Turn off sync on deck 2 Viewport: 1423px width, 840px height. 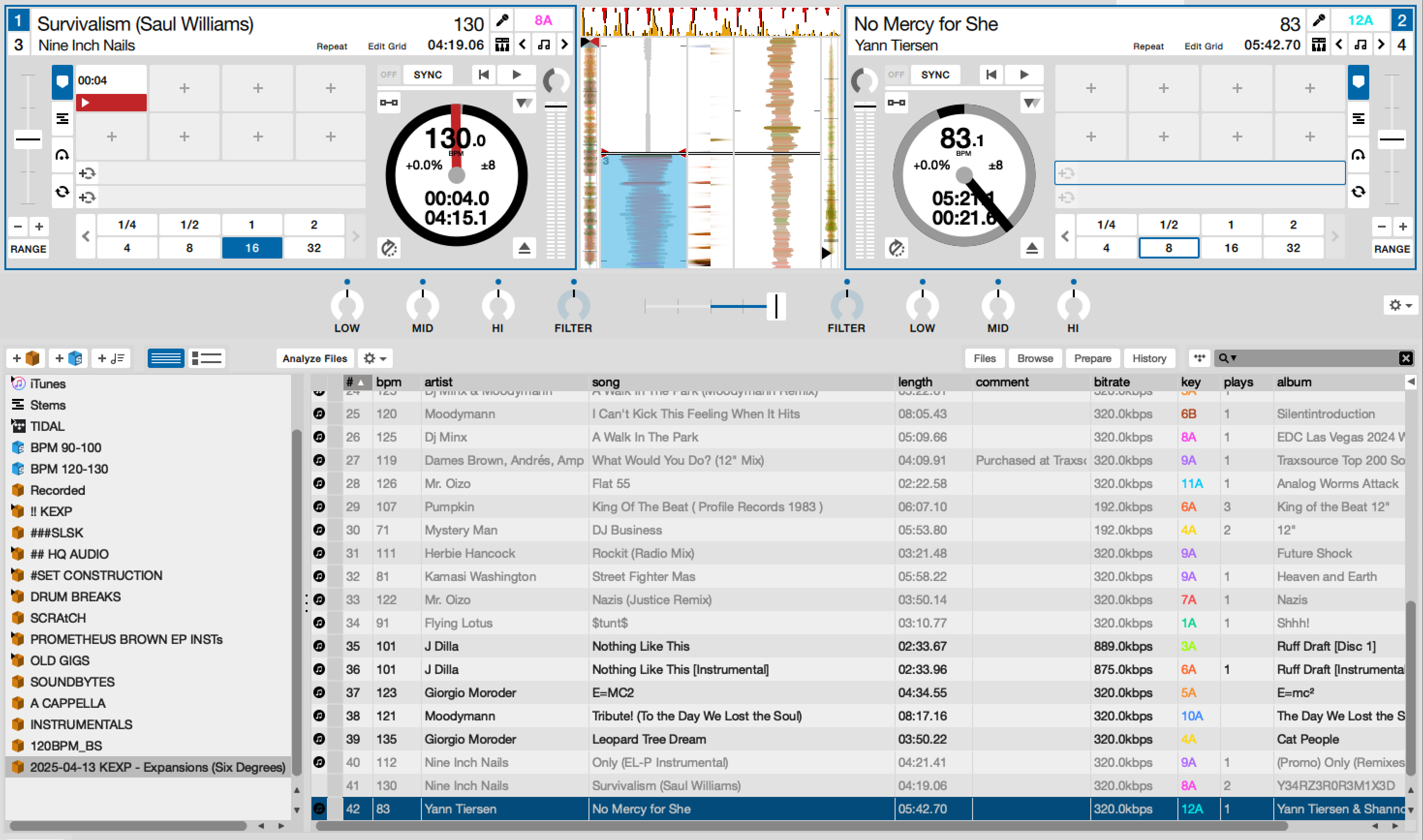point(896,74)
